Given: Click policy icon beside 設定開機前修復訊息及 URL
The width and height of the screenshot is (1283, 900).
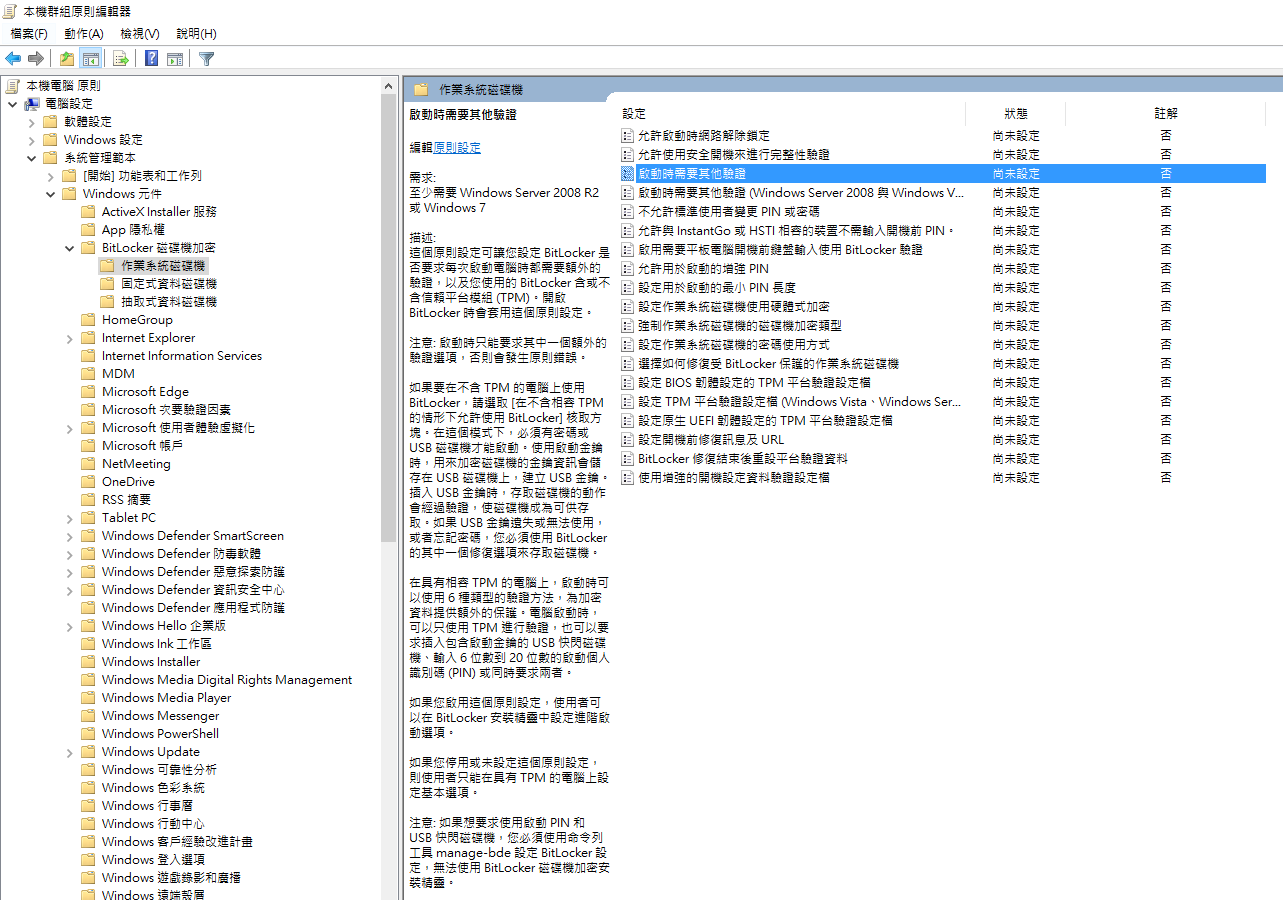Looking at the screenshot, I should pyautogui.click(x=628, y=439).
